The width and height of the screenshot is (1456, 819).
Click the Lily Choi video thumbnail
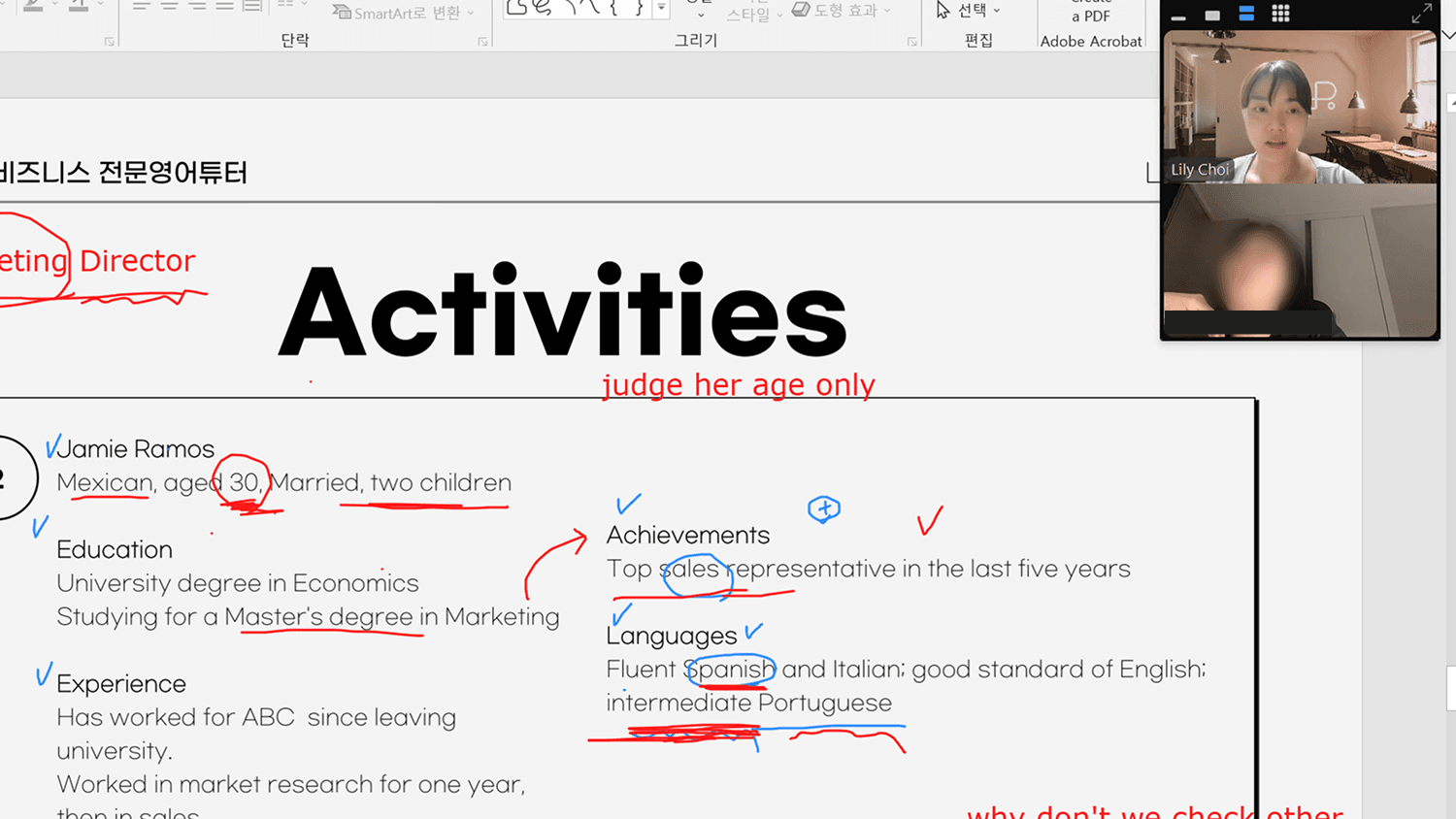pos(1299,107)
